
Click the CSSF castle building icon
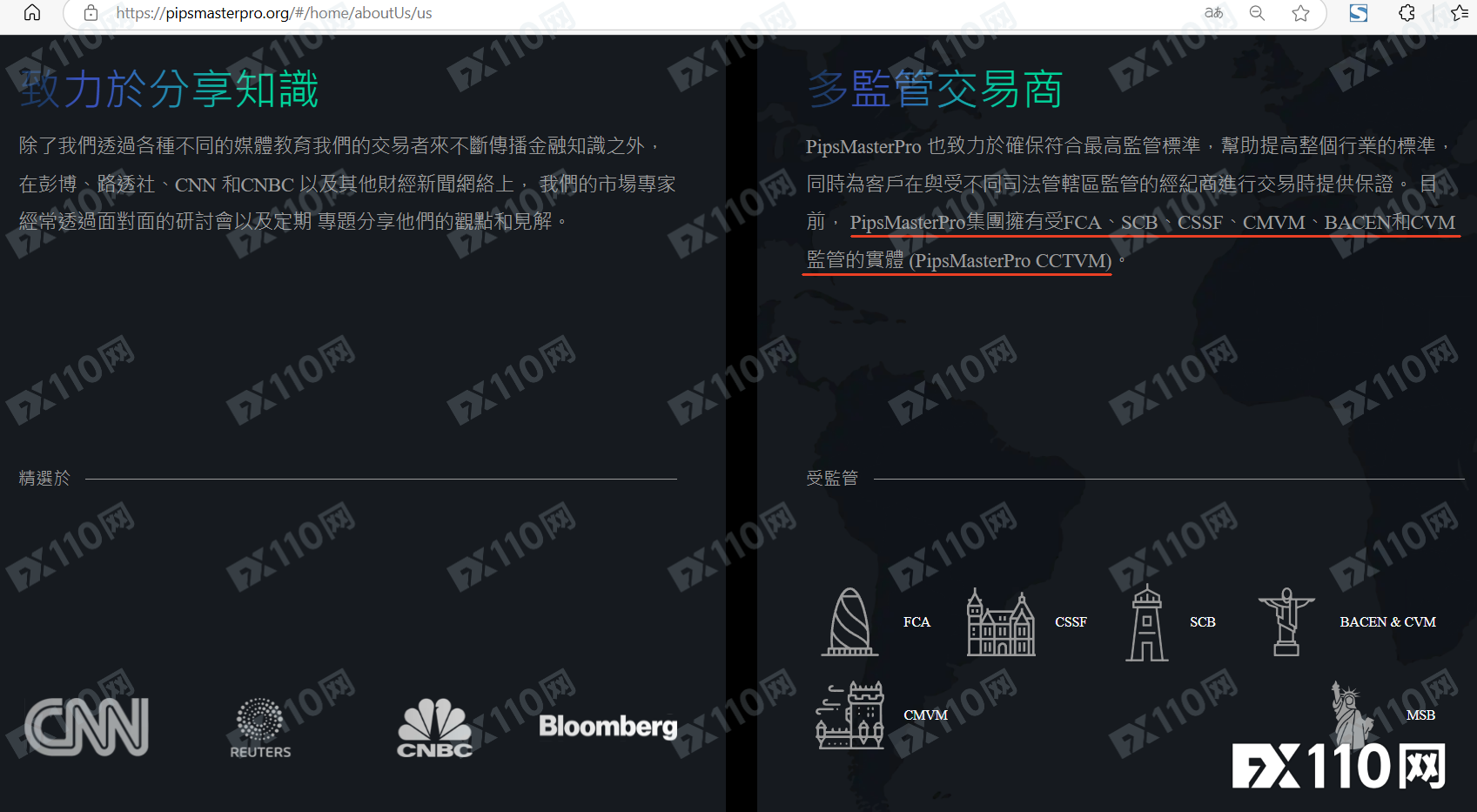(1001, 621)
